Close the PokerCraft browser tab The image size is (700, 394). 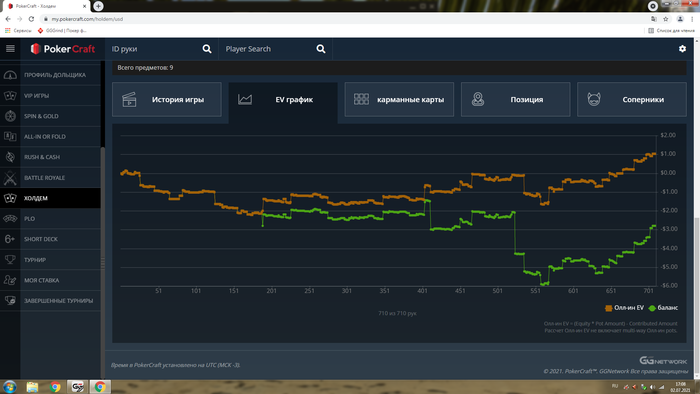pos(85,6)
